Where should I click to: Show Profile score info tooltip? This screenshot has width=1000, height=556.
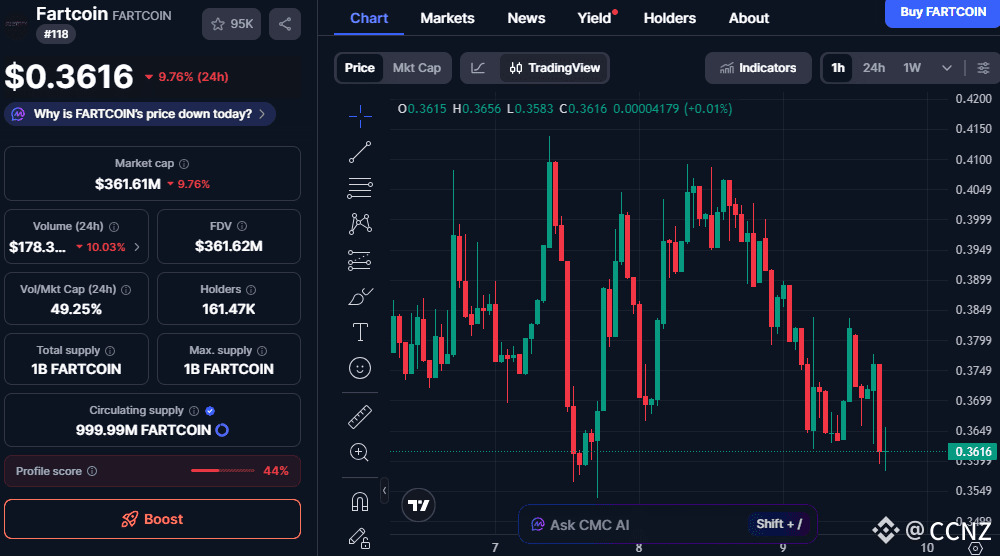92,471
